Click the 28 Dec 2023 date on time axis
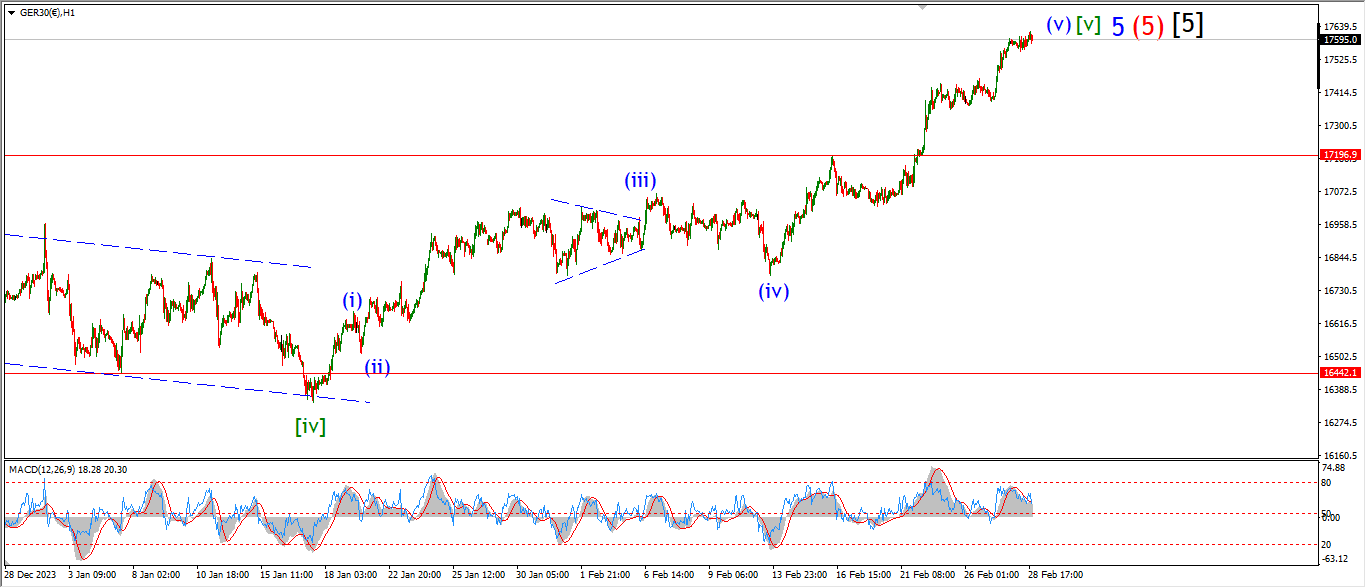The width and height of the screenshot is (1366, 588). tap(30, 575)
